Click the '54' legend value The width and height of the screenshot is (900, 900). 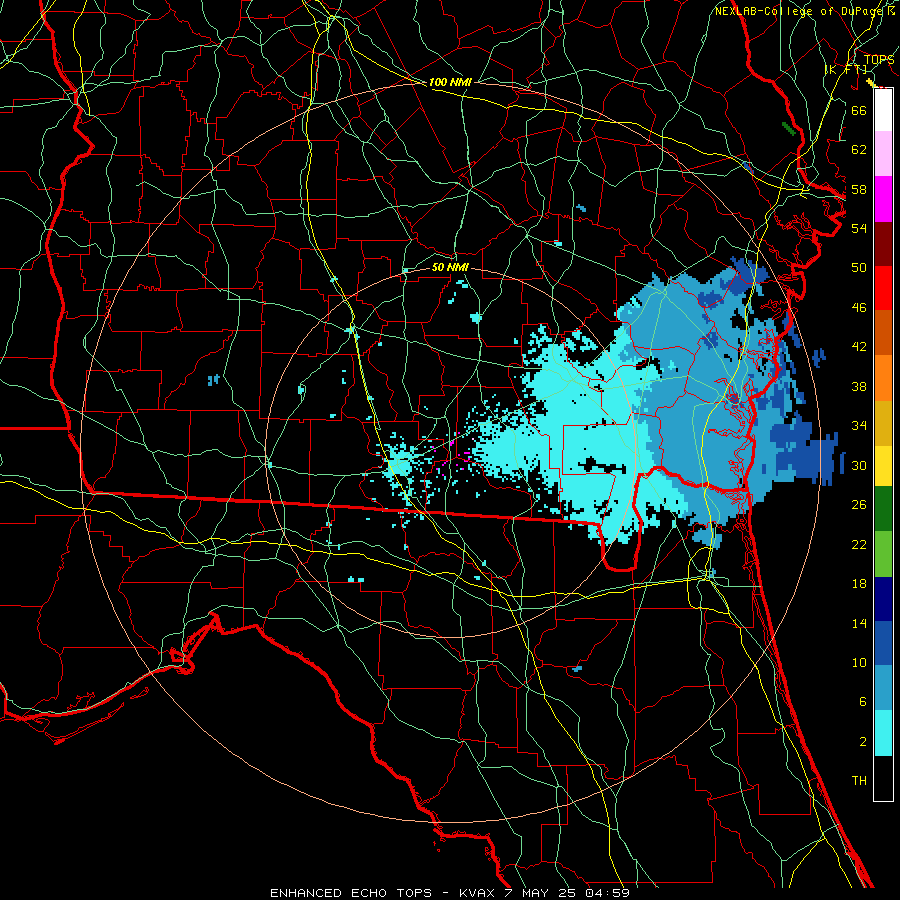(859, 228)
